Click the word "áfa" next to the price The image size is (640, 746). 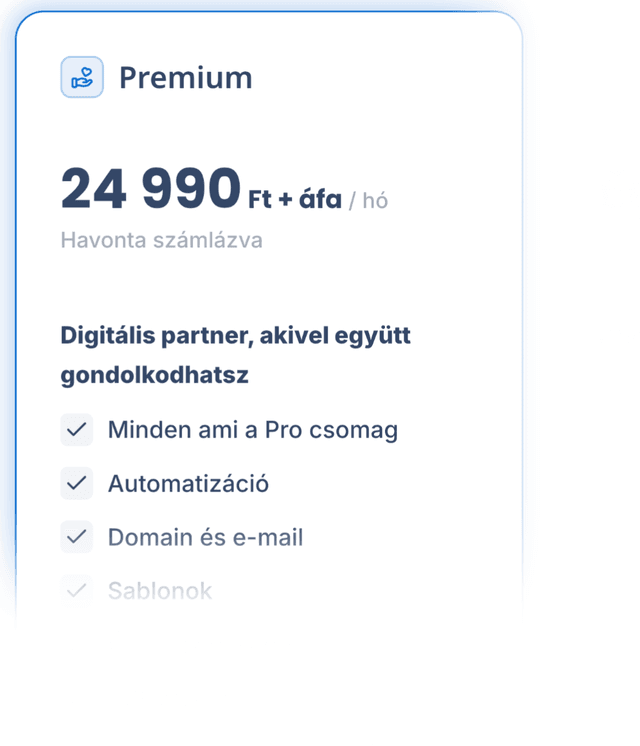320,199
